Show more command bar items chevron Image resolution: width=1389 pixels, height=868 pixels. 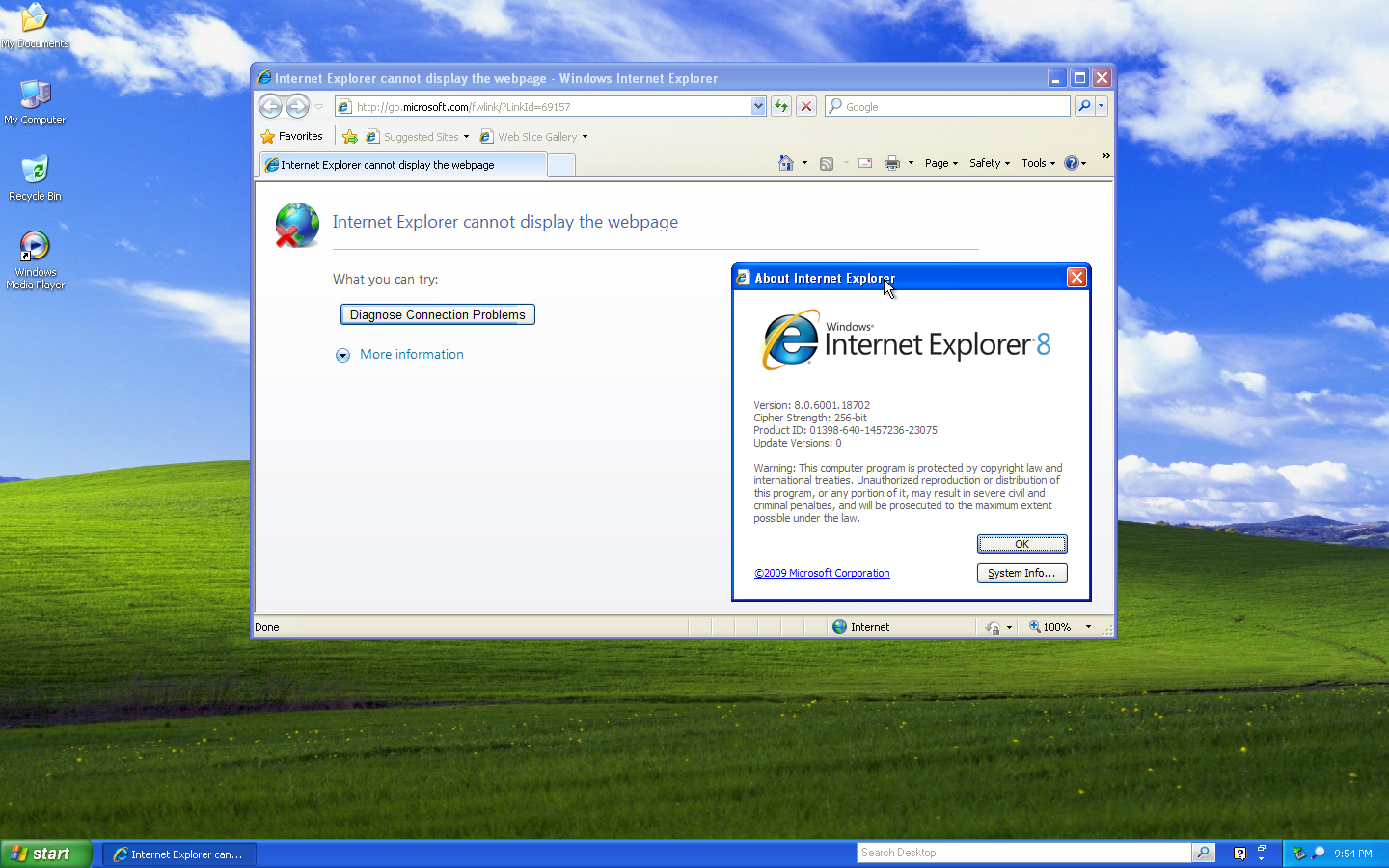coord(1105,155)
